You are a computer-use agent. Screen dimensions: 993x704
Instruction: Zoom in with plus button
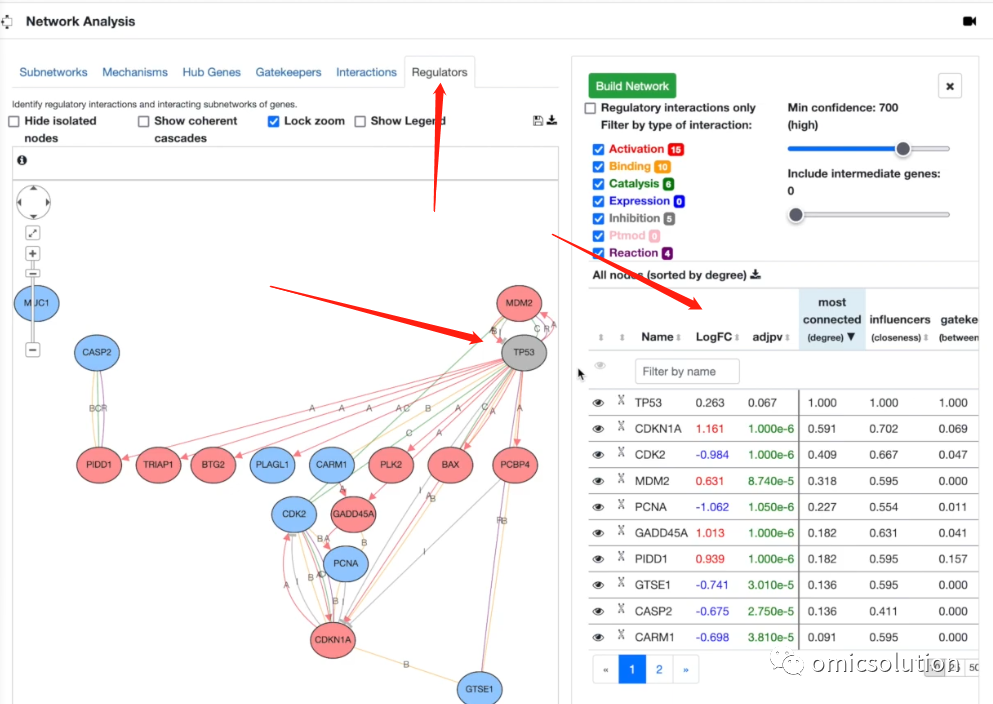click(33, 253)
